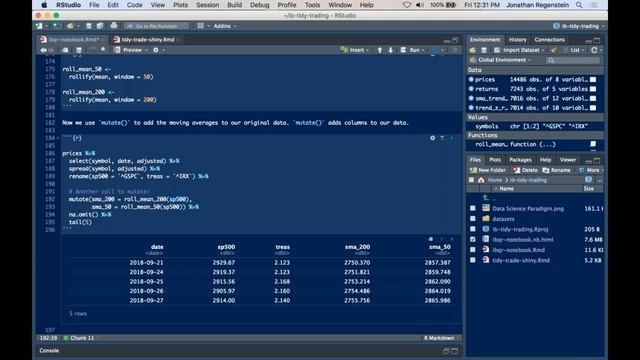Expand the prices data frame entry
Viewport: 640px width, 360px height.
click(471, 80)
